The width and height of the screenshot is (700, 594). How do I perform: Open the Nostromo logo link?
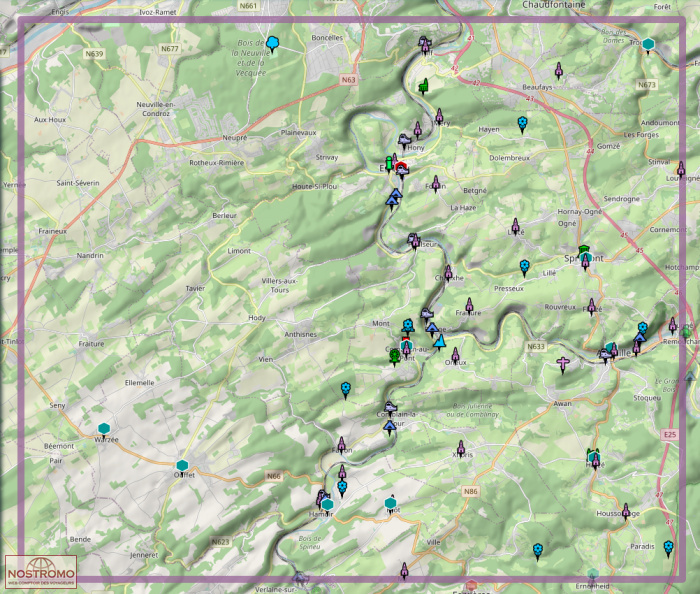[x=41, y=572]
